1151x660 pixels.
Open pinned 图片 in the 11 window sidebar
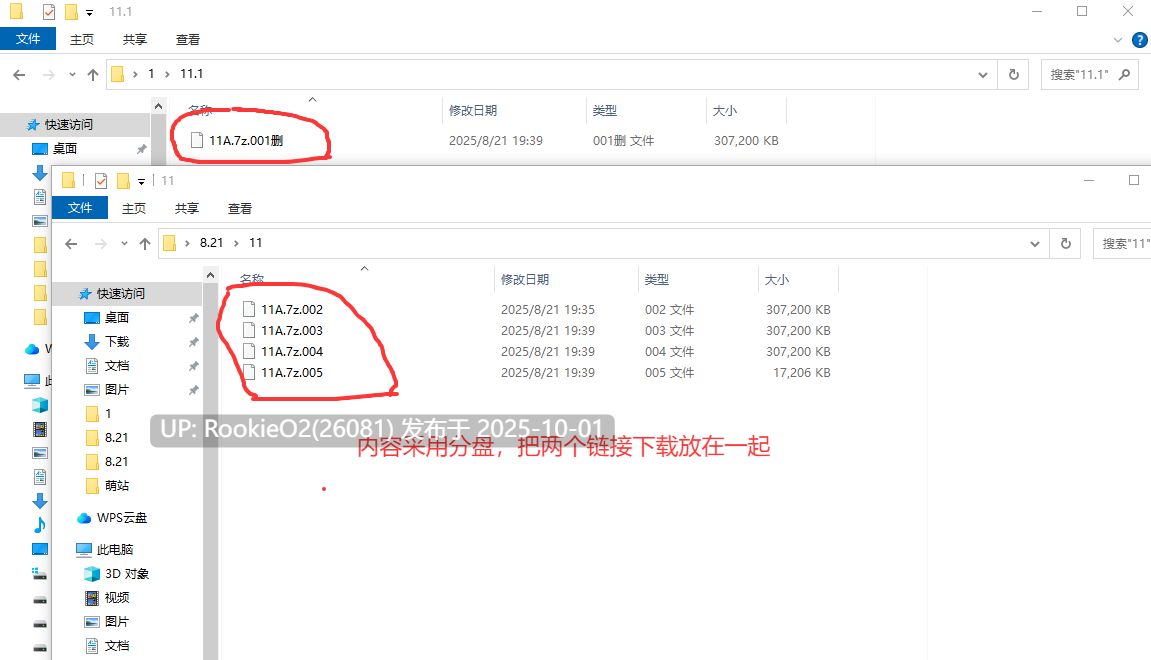pyautogui.click(x=117, y=389)
